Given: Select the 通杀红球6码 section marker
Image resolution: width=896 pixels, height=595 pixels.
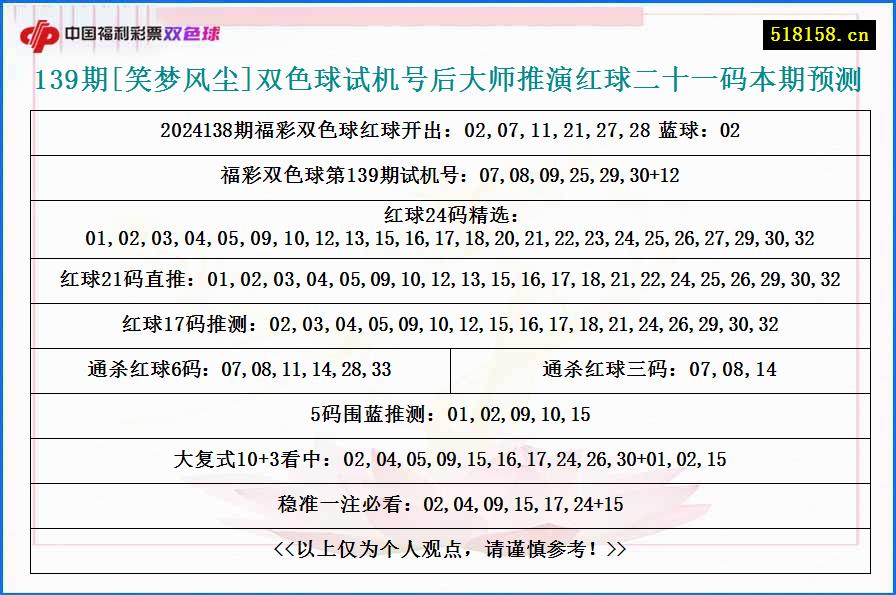Looking at the screenshot, I should click(x=237, y=370).
